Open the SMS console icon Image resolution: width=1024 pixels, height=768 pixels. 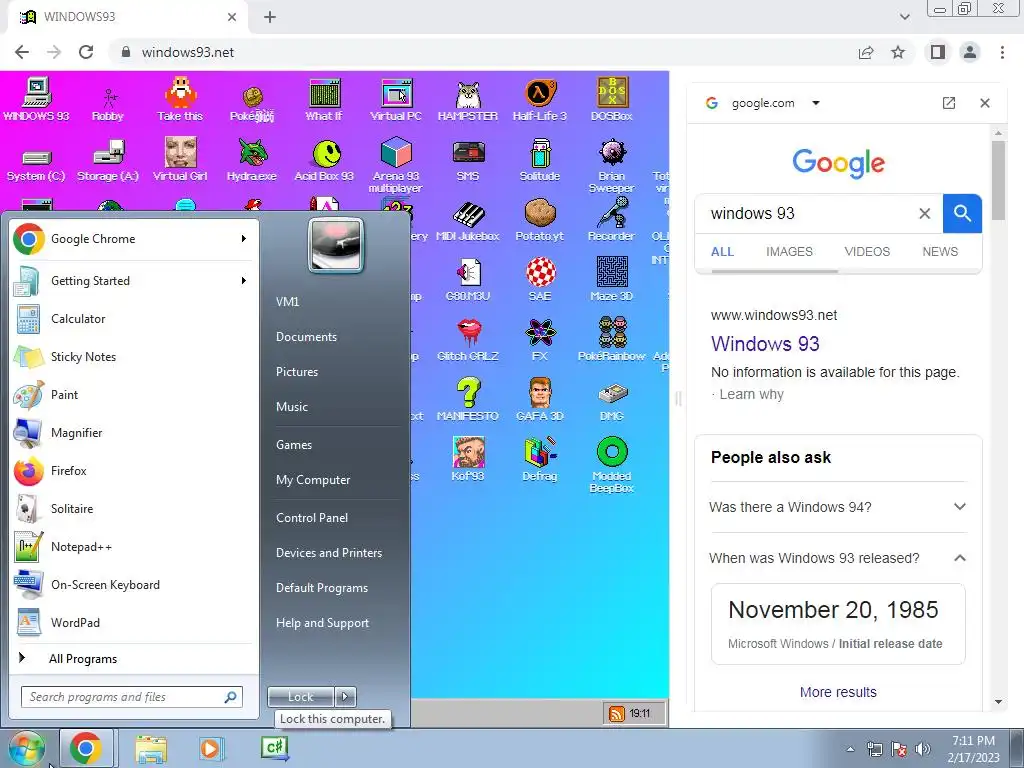tap(468, 159)
